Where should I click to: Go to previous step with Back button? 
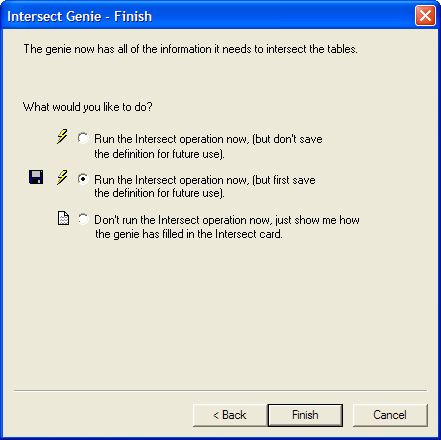(230, 415)
